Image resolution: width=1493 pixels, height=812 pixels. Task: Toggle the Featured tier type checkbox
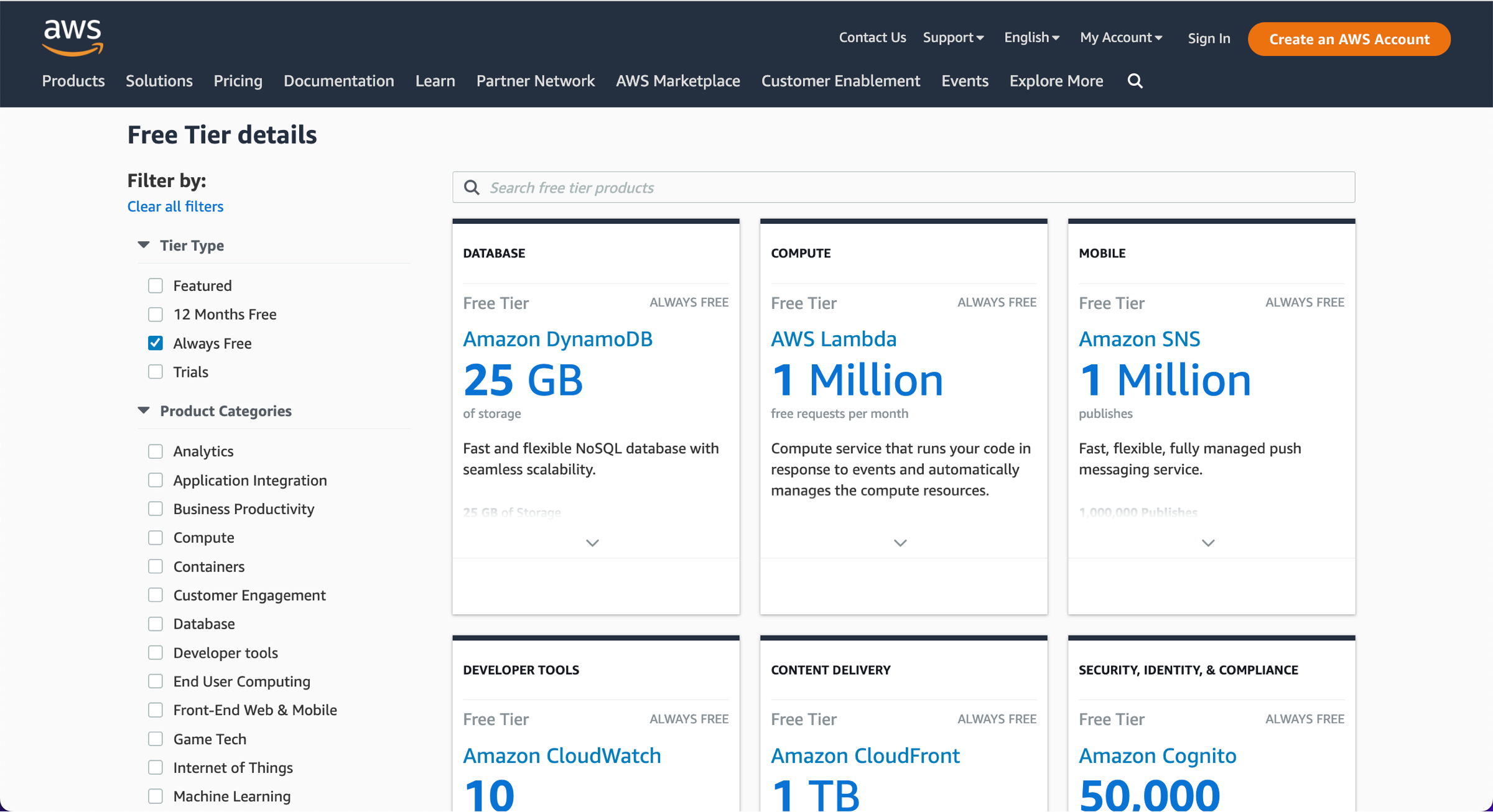pyautogui.click(x=156, y=285)
